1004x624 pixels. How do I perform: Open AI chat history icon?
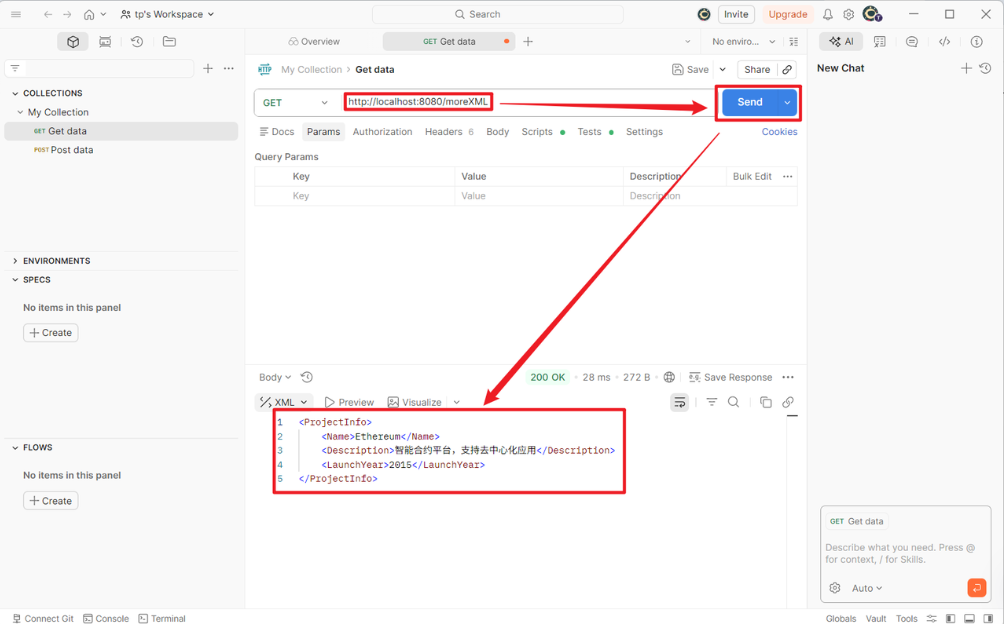tap(985, 68)
